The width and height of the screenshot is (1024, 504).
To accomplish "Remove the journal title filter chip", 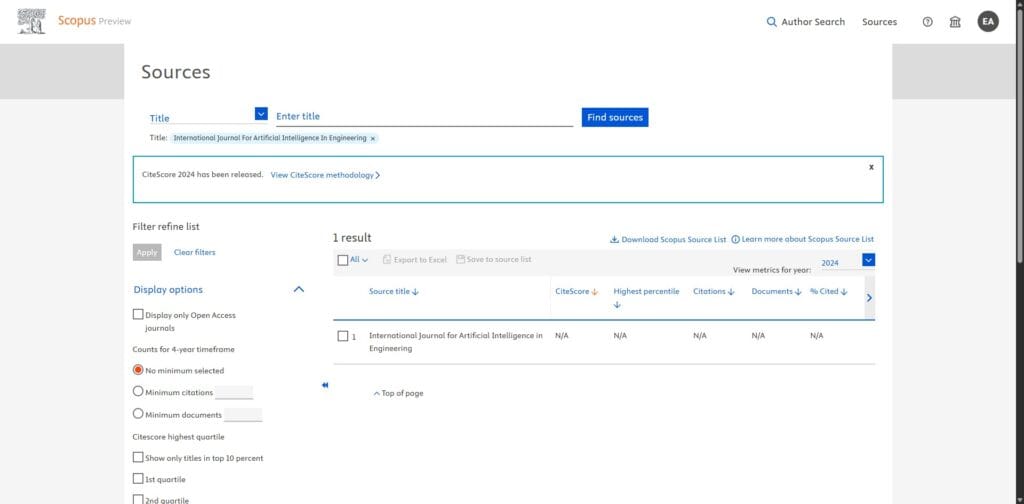I will pyautogui.click(x=373, y=138).
